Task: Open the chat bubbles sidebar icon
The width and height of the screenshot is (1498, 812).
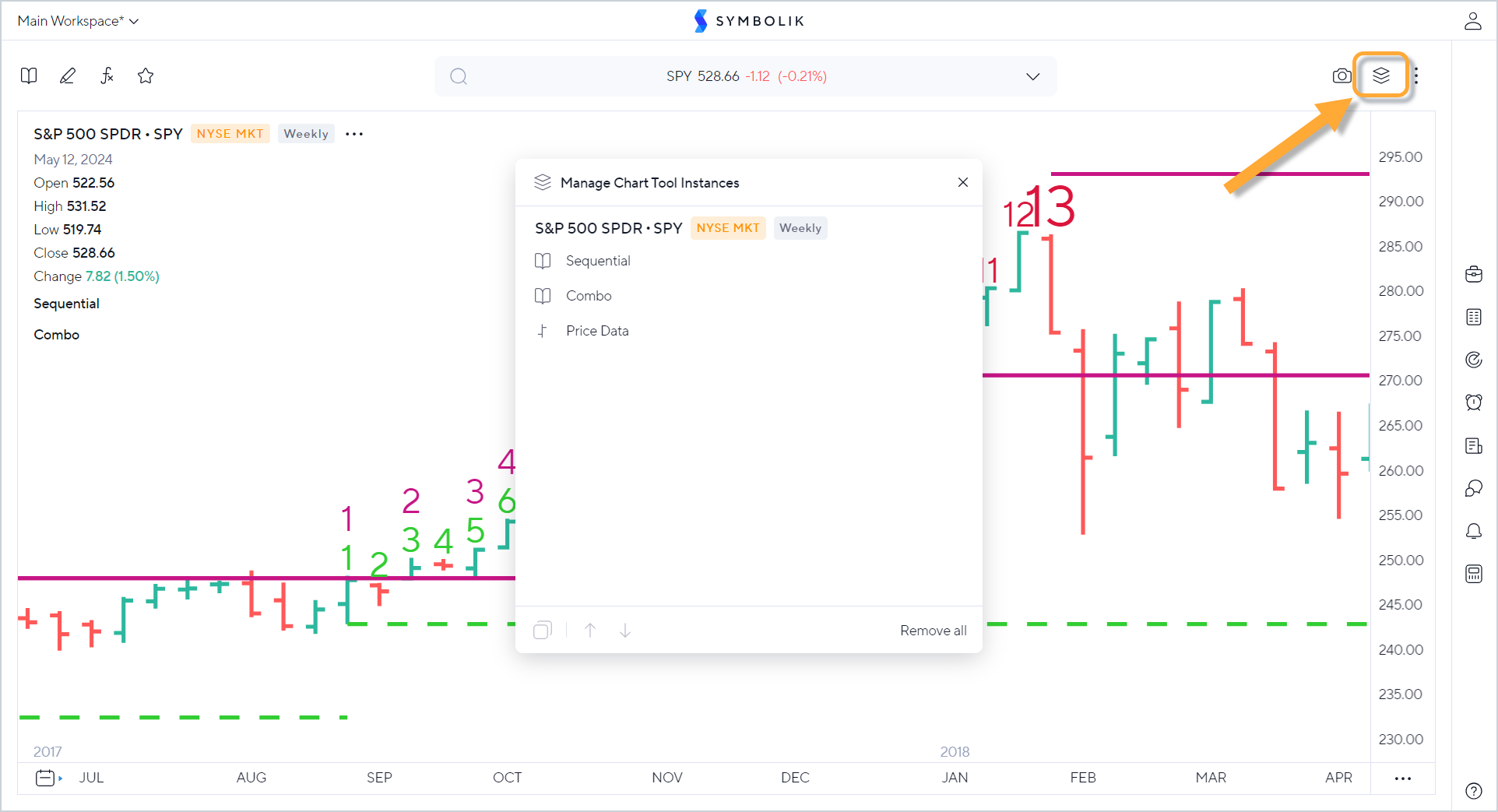Action: click(1474, 488)
